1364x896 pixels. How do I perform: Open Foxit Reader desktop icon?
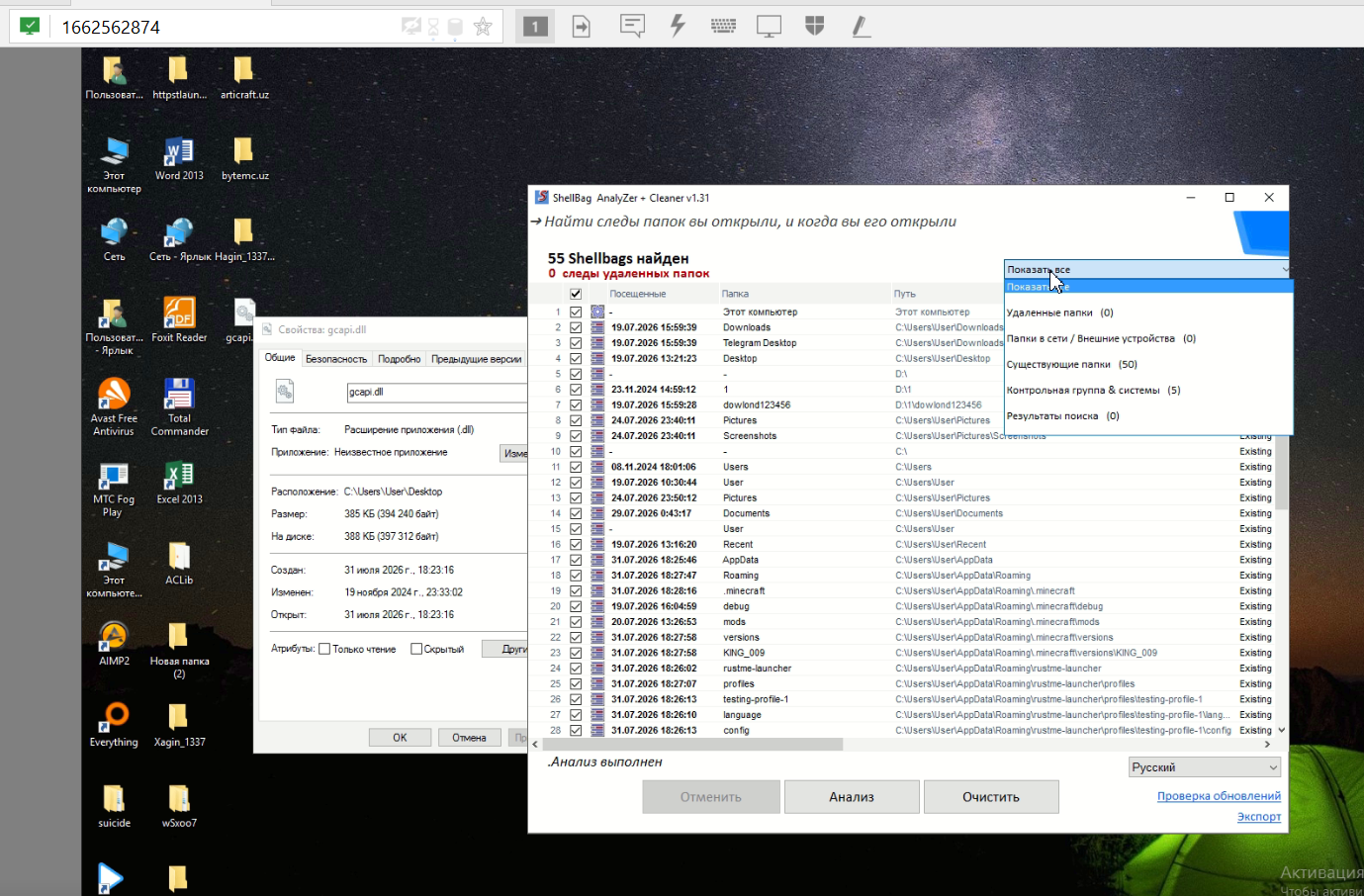179,320
